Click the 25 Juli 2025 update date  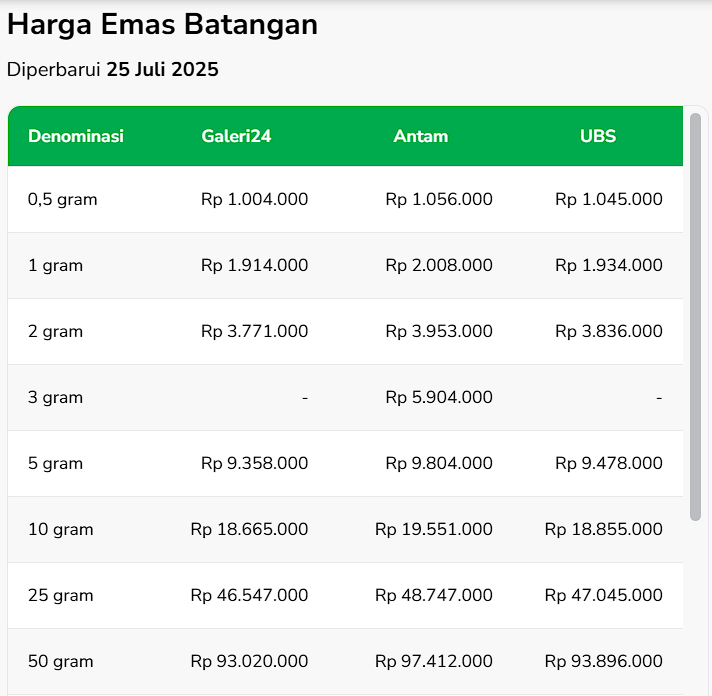click(162, 70)
